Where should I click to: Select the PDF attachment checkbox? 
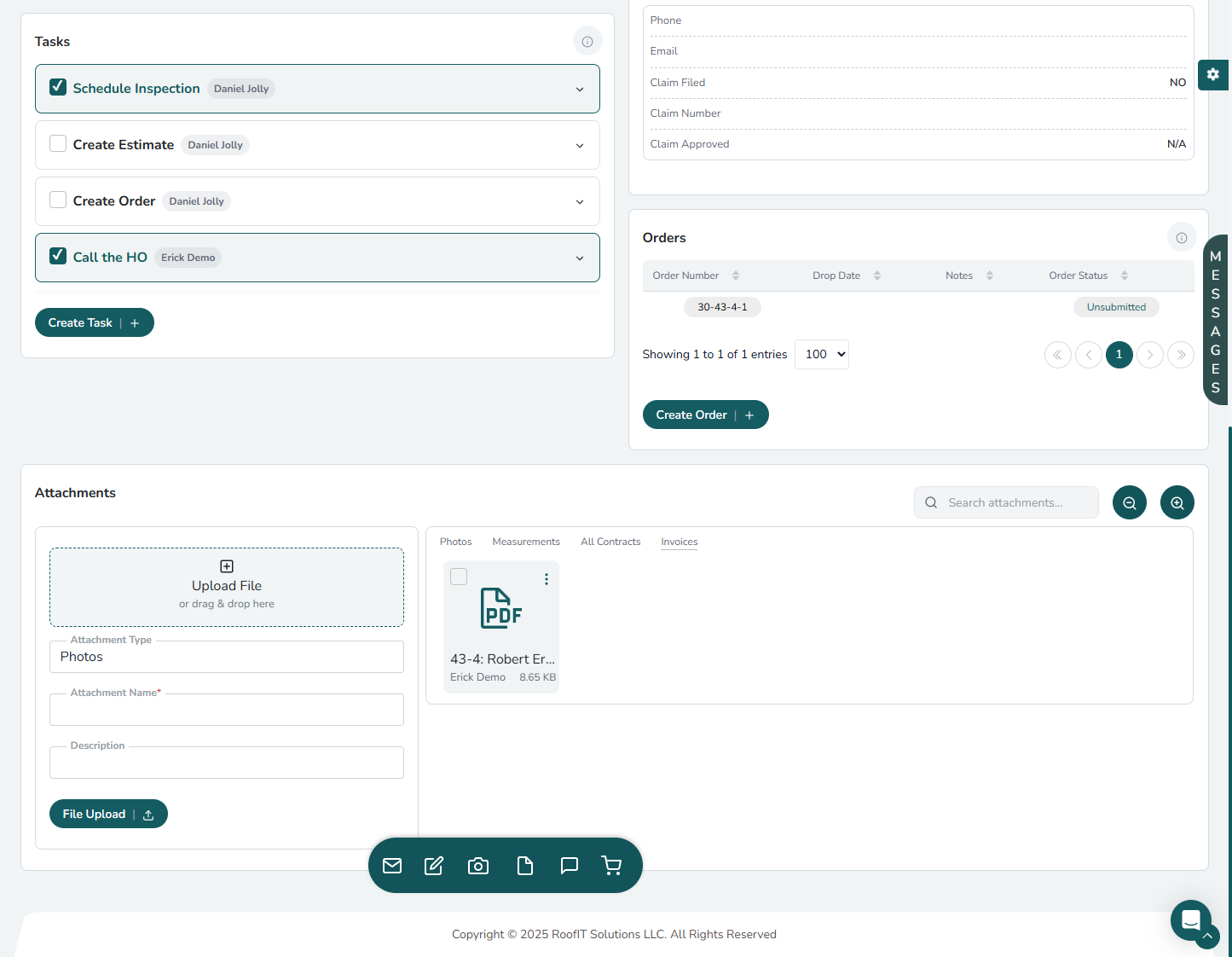[x=459, y=577]
